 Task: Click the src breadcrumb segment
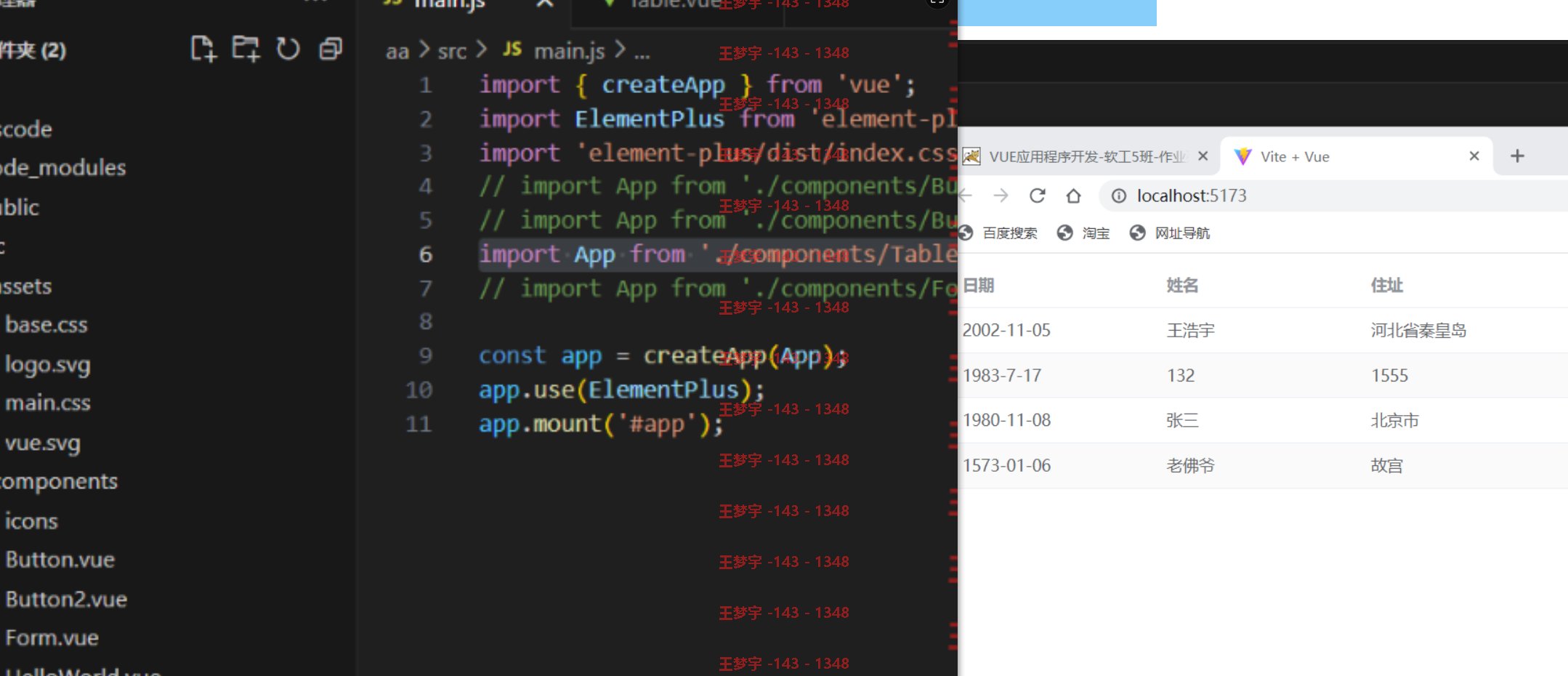point(452,52)
